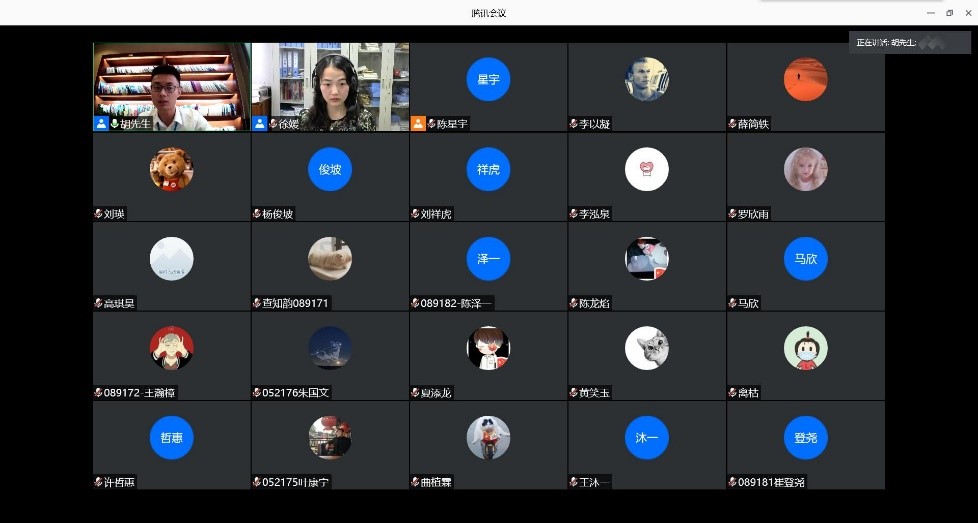Viewport: 978px width, 523px height.
Task: Select the blue 哲惠 avatar
Action: click(x=171, y=437)
